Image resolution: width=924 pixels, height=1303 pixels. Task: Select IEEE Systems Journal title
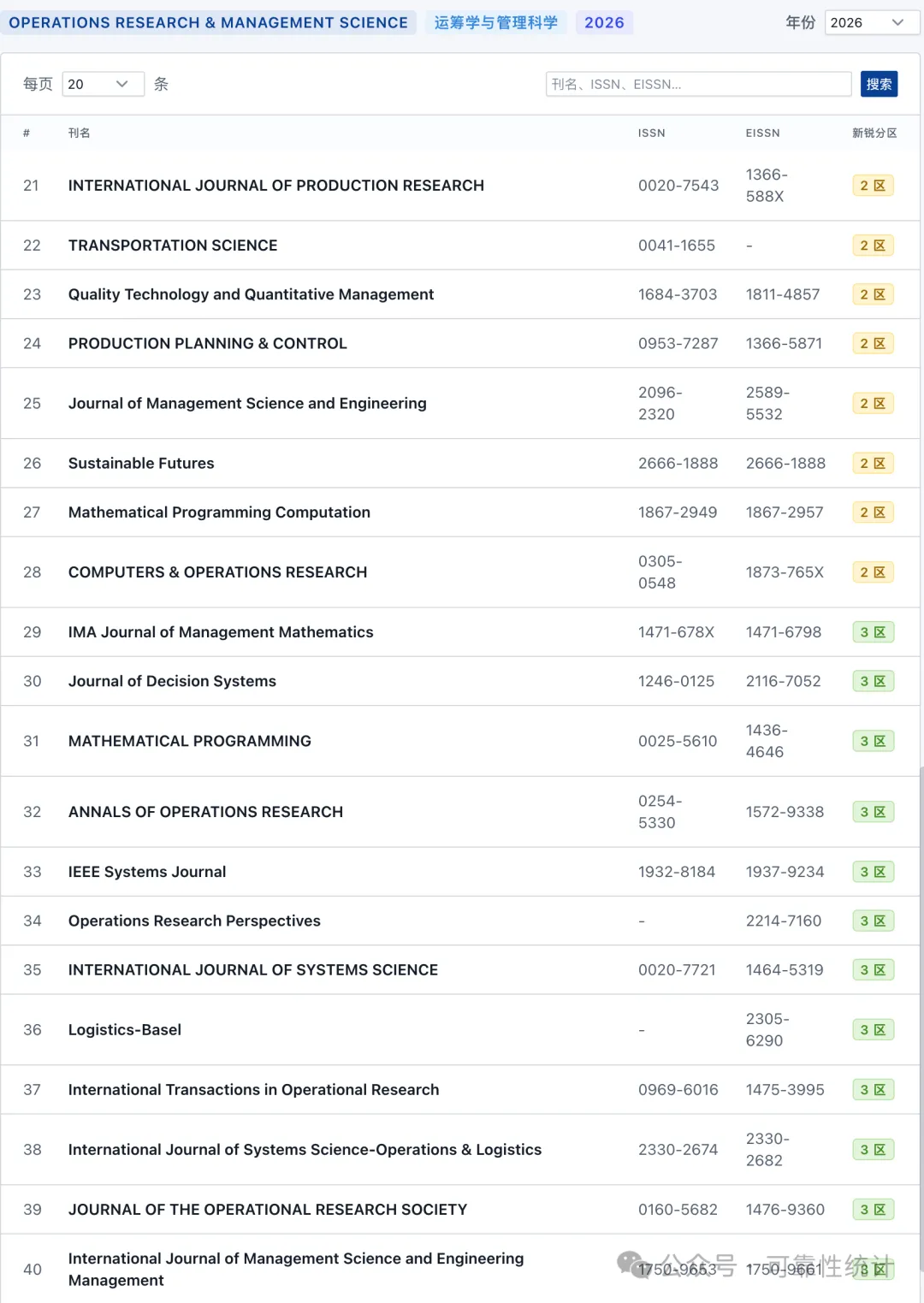point(147,872)
